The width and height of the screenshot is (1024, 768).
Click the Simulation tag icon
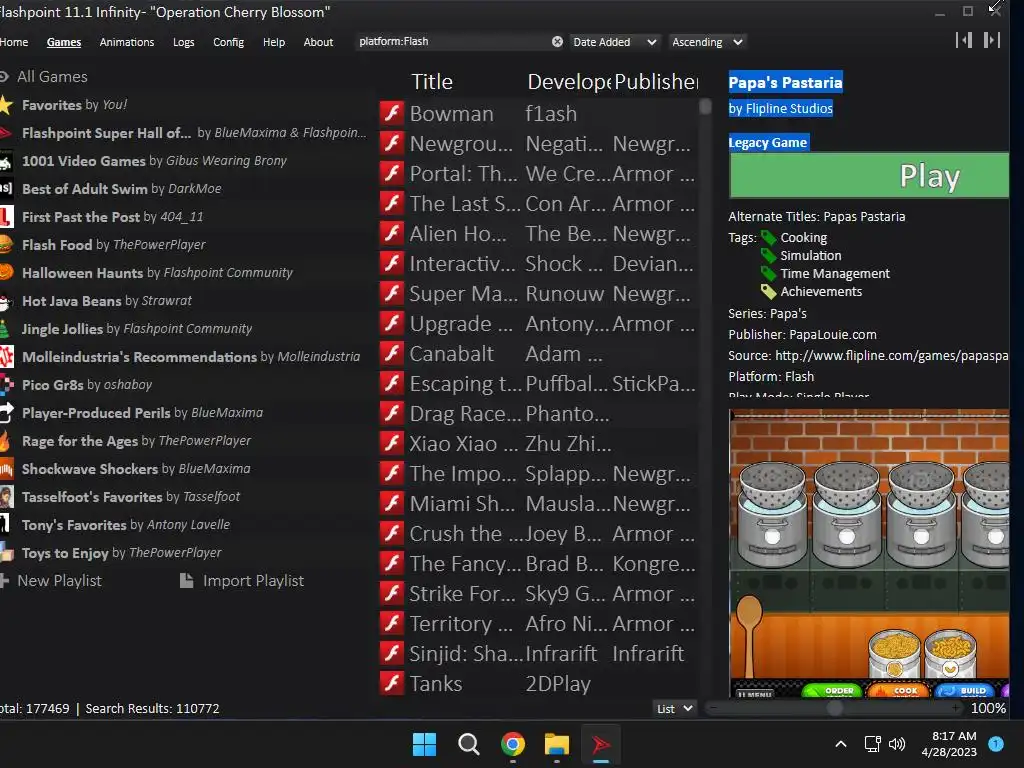click(769, 256)
